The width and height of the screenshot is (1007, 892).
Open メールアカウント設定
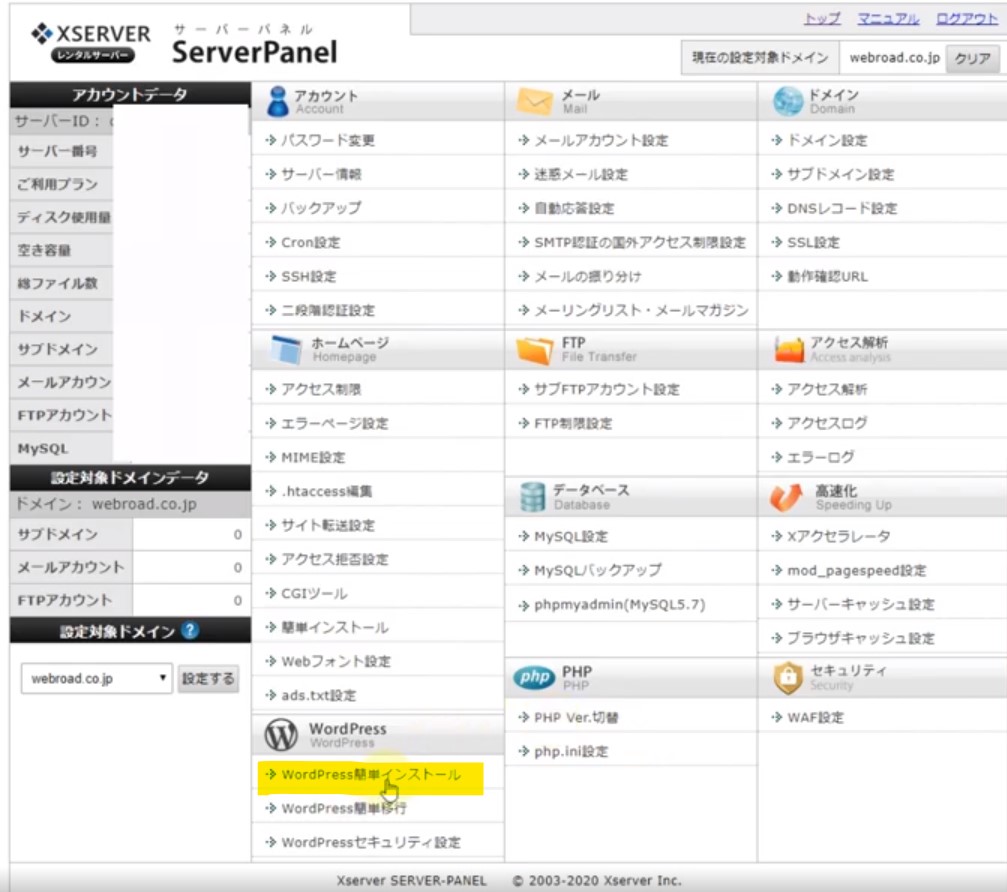point(600,140)
